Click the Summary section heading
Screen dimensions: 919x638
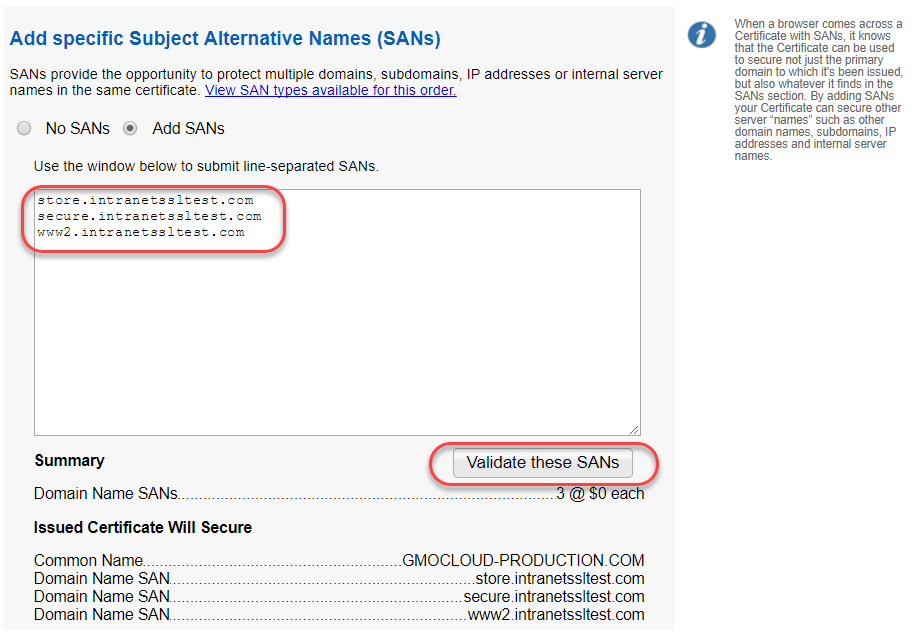coord(69,461)
